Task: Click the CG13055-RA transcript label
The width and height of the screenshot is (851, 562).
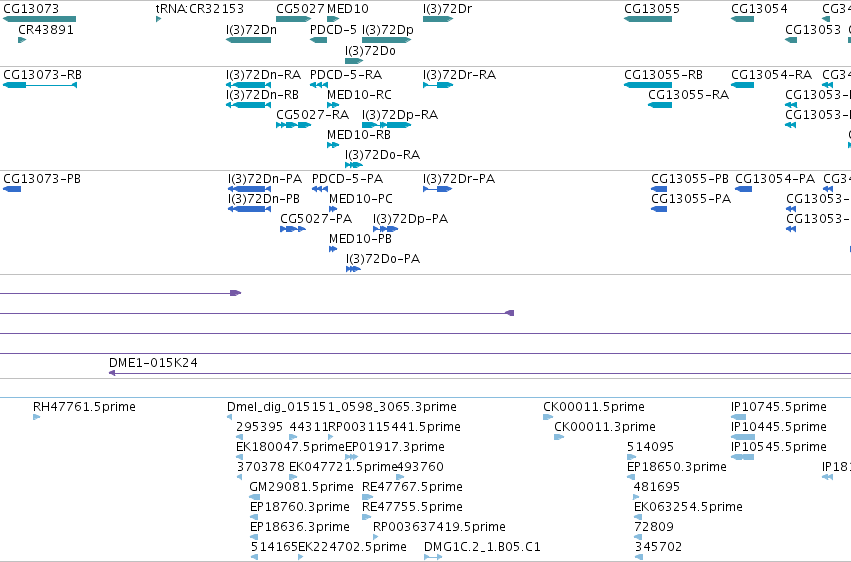Action: tap(688, 95)
